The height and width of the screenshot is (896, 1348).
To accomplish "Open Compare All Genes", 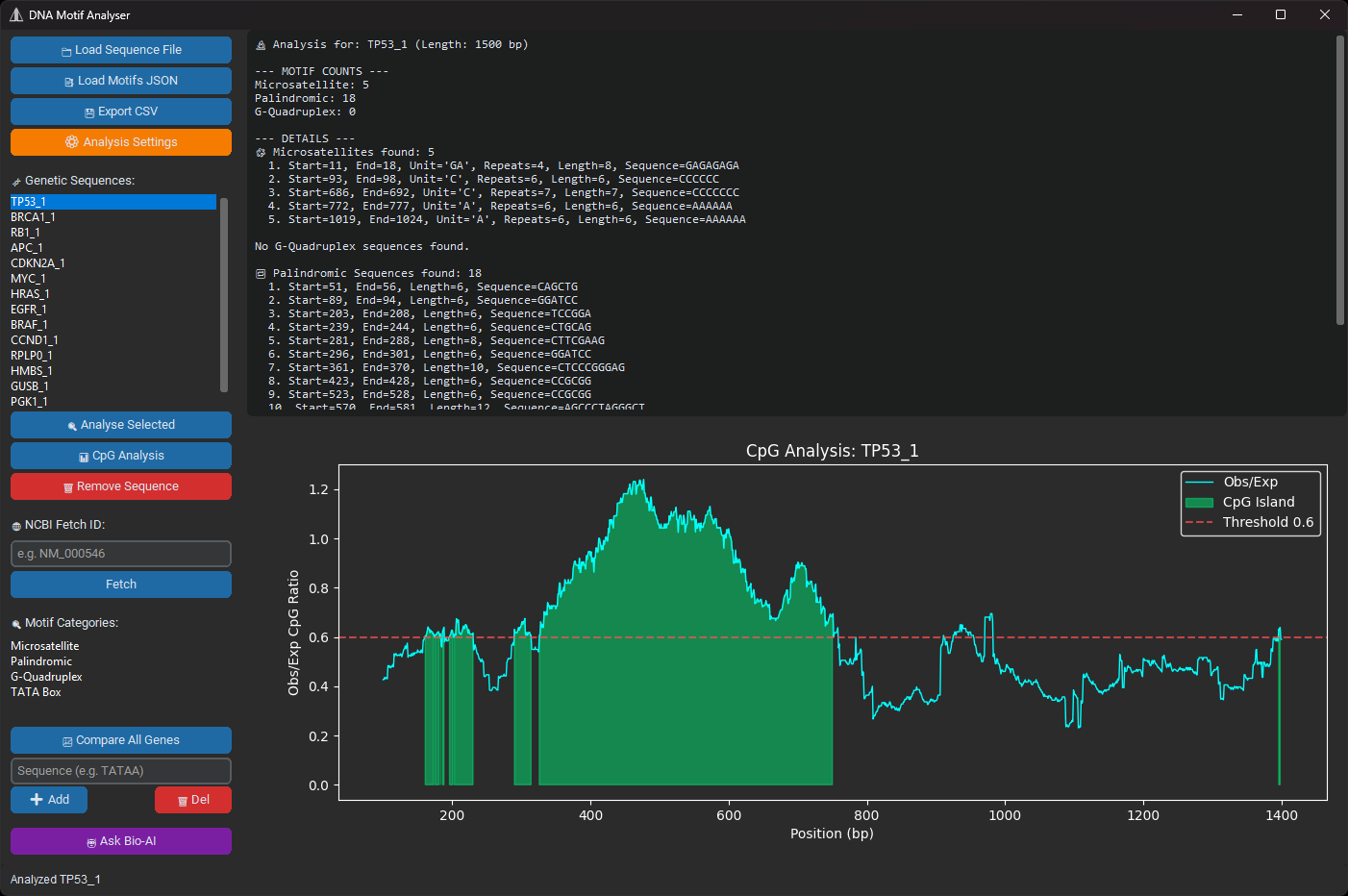I will (x=121, y=740).
